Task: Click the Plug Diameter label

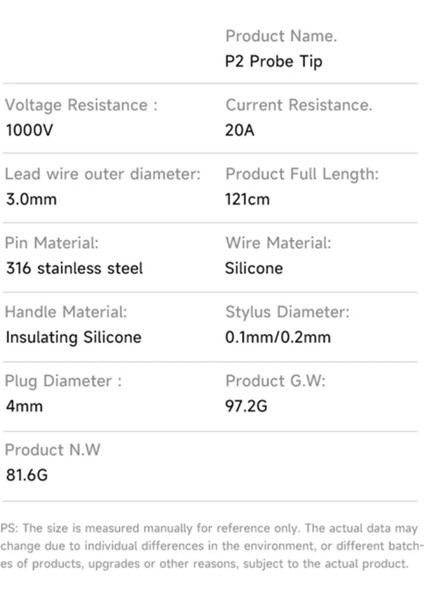Action: pos(63,382)
